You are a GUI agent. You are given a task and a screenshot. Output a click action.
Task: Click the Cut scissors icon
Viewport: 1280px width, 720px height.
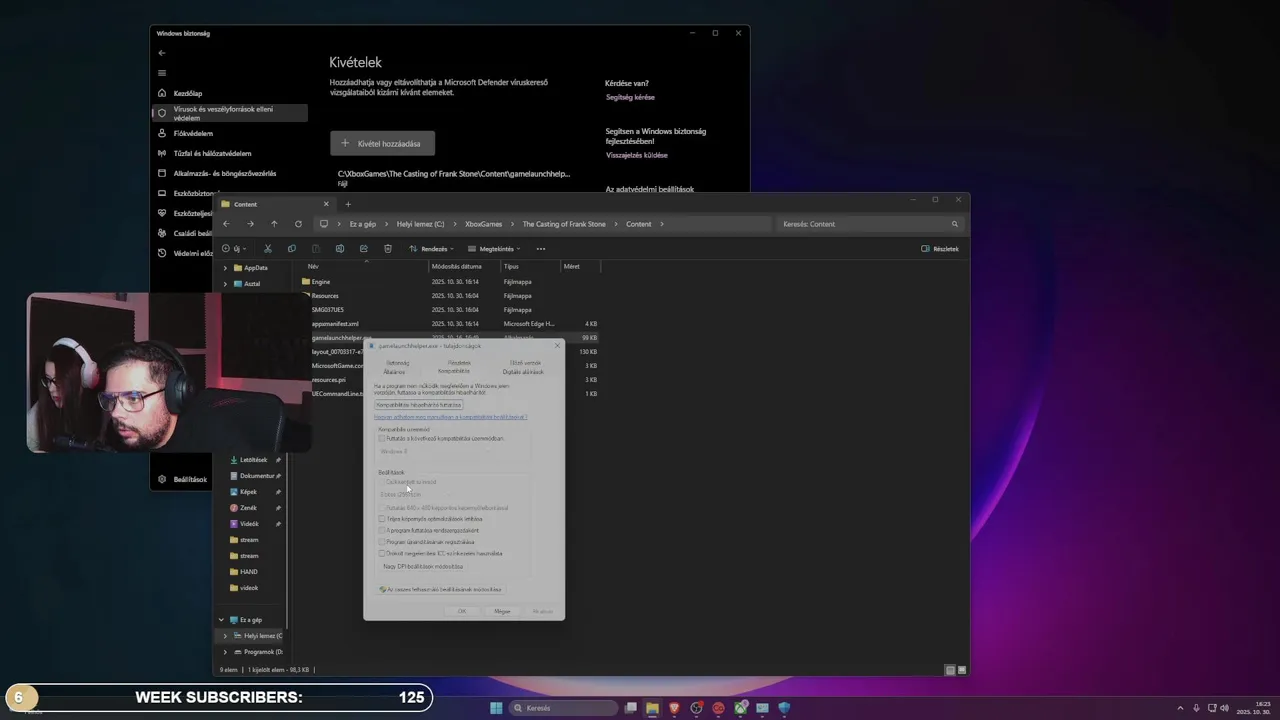[267, 249]
